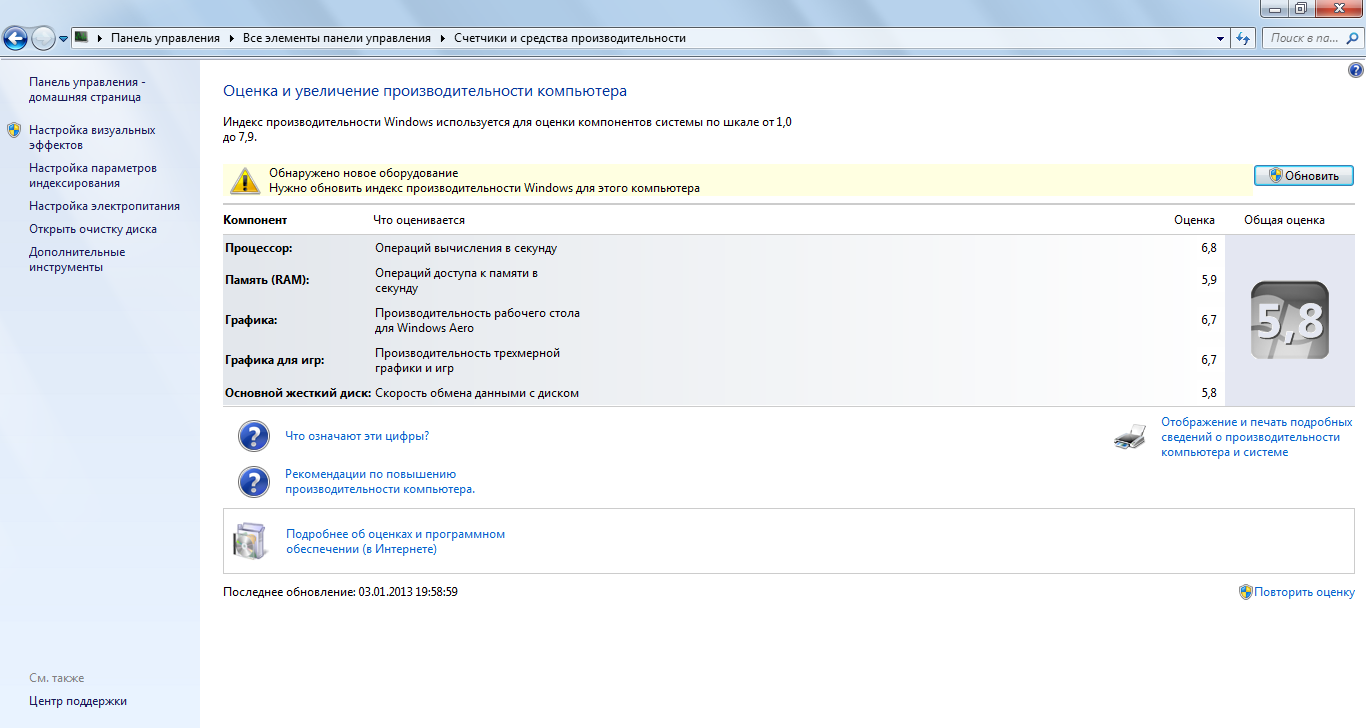This screenshot has height=728, width=1366.
Task: Open 'Дополнительные инструменты' link
Action: click(x=77, y=259)
